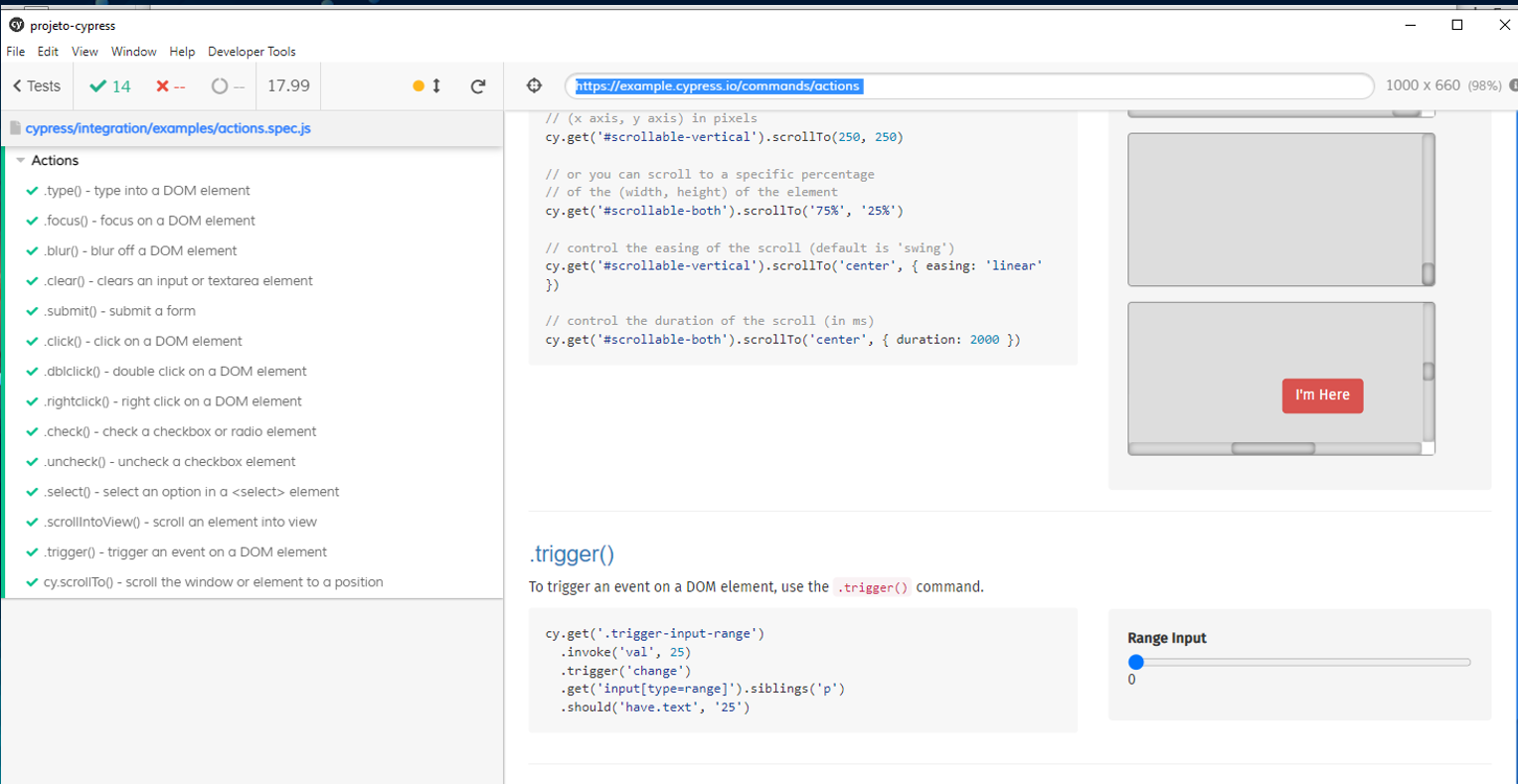
Task: Click the I'm Here button
Action: point(1322,395)
